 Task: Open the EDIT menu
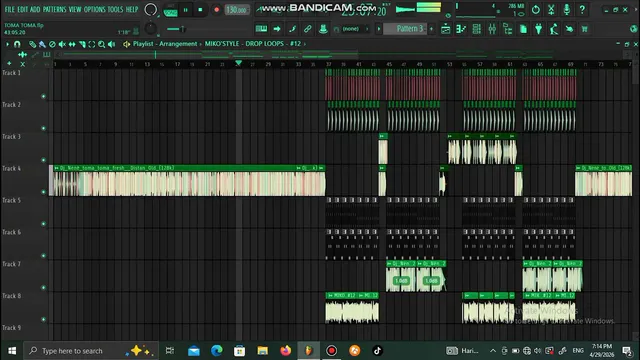pos(22,9)
